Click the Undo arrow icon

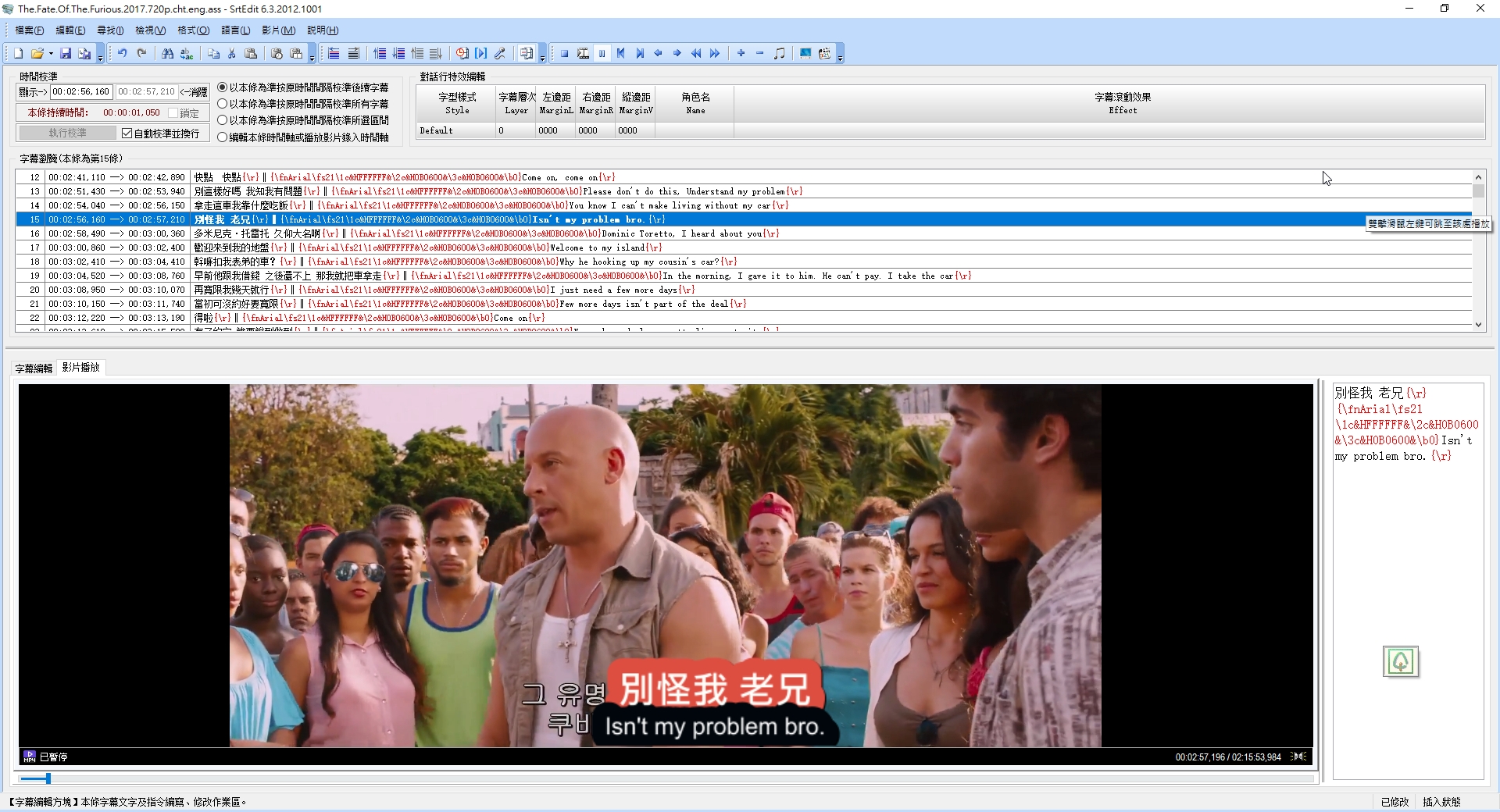click(123, 53)
